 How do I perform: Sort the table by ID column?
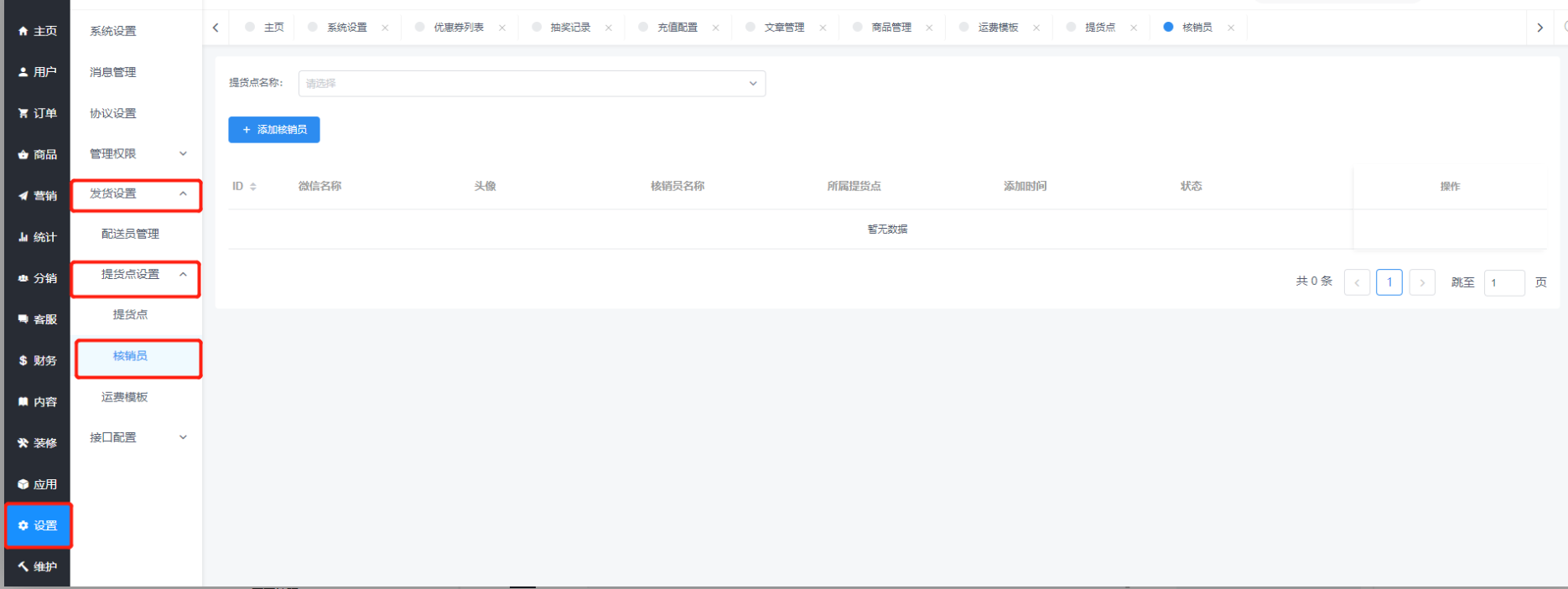click(x=253, y=186)
